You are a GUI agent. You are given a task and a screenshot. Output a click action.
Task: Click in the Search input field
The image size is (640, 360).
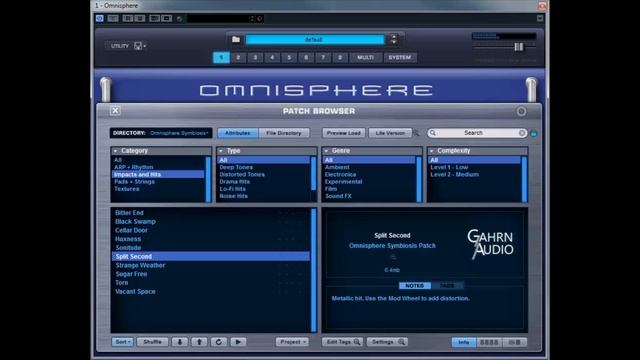pyautogui.click(x=477, y=133)
